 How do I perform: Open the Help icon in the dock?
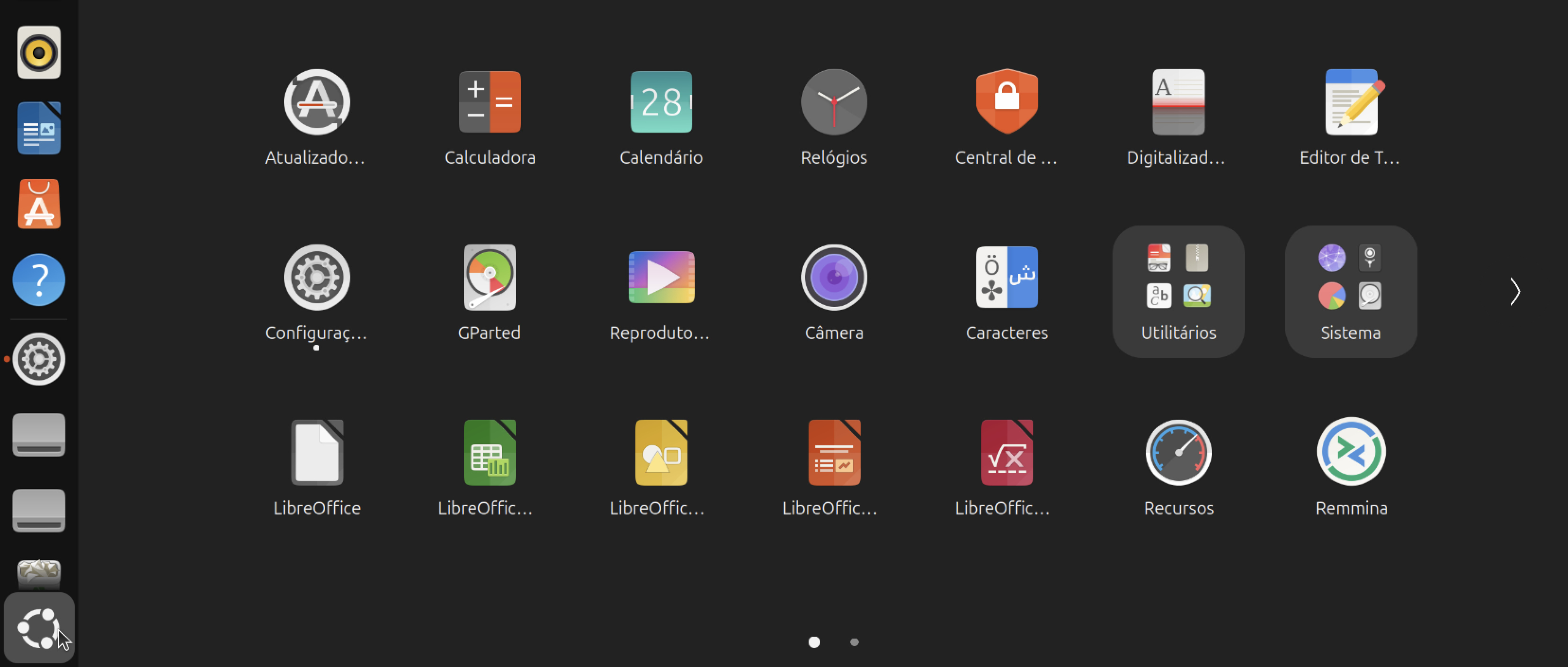pyautogui.click(x=39, y=279)
